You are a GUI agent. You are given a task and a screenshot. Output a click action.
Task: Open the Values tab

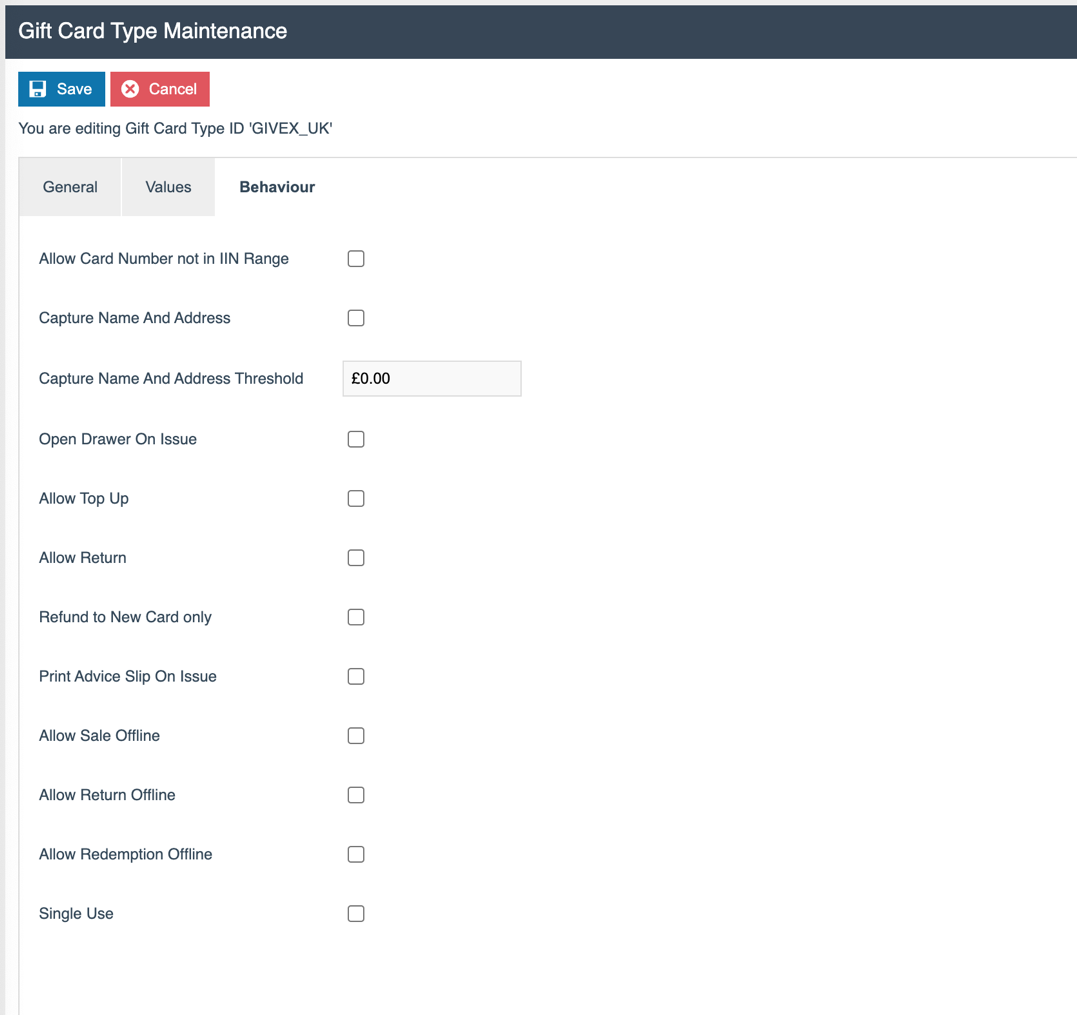tap(167, 187)
